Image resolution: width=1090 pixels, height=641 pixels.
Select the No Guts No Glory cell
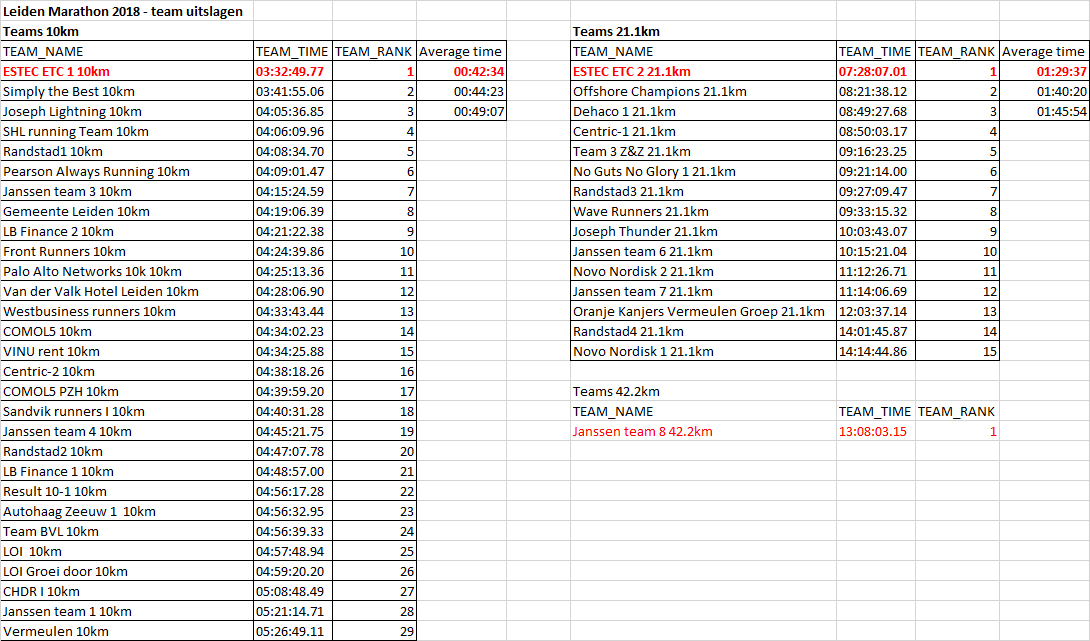[x=654, y=171]
